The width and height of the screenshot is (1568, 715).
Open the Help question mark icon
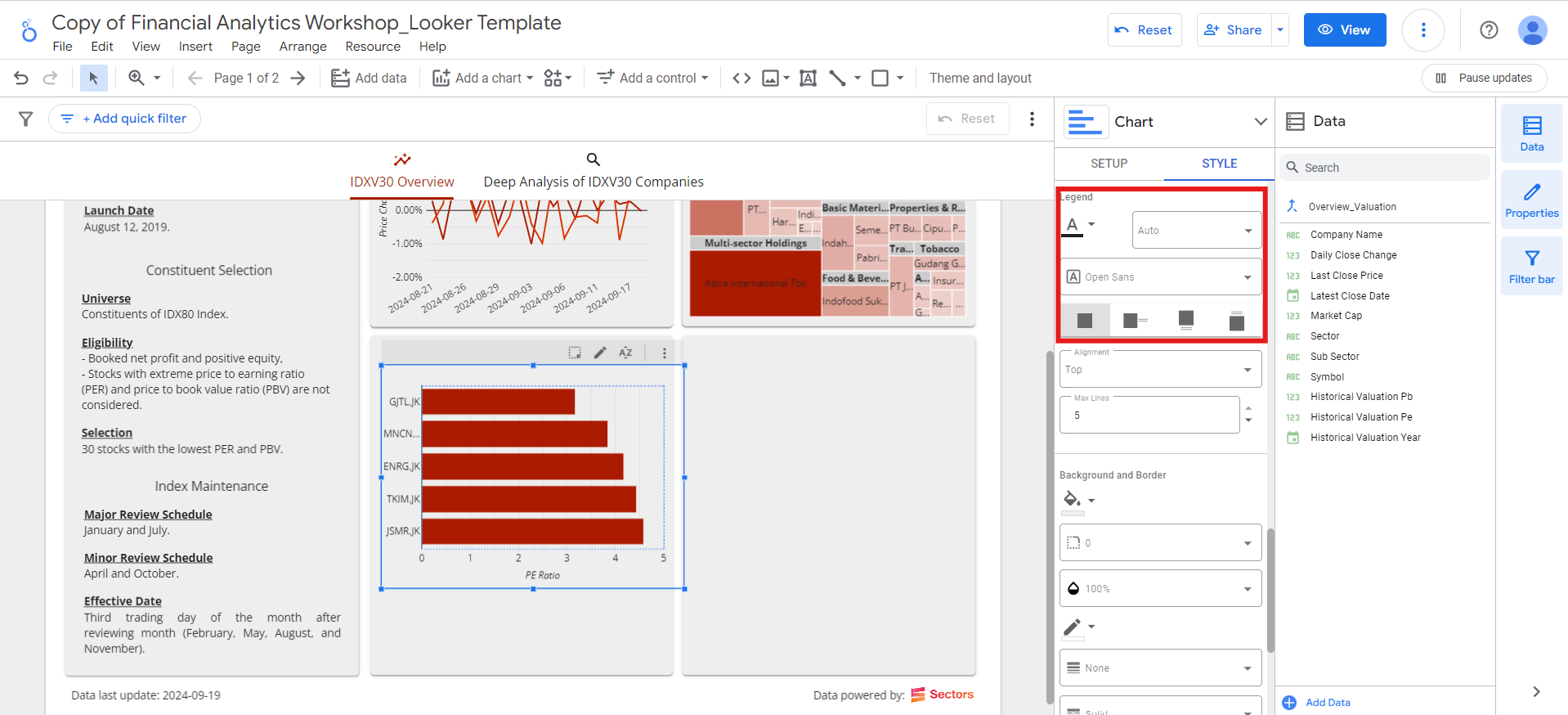1489,30
